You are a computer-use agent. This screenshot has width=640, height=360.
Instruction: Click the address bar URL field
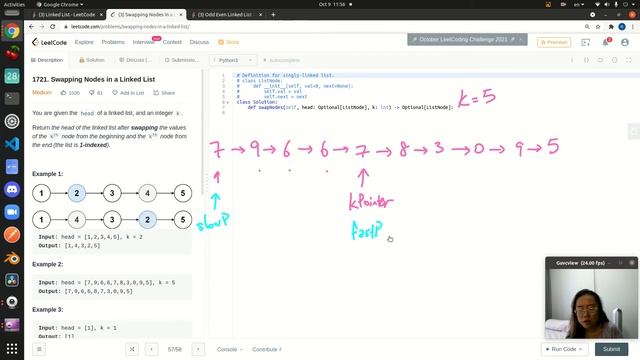(322, 27)
